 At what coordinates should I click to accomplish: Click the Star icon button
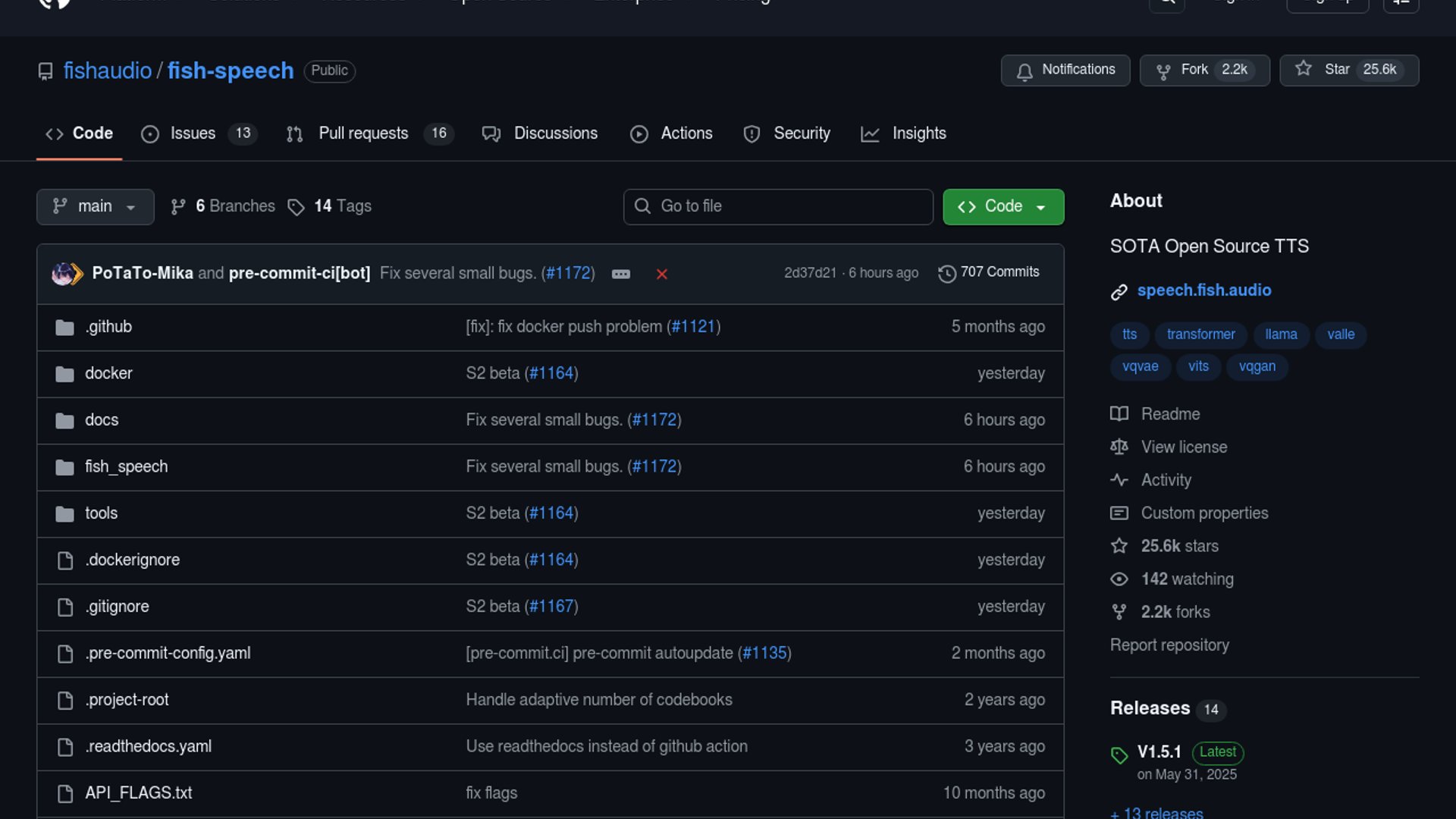tap(1304, 69)
